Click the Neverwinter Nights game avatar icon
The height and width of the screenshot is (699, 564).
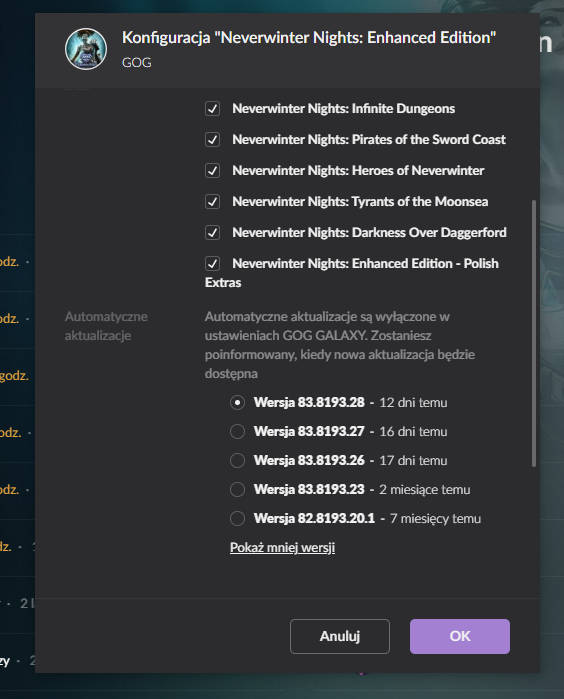click(86, 49)
